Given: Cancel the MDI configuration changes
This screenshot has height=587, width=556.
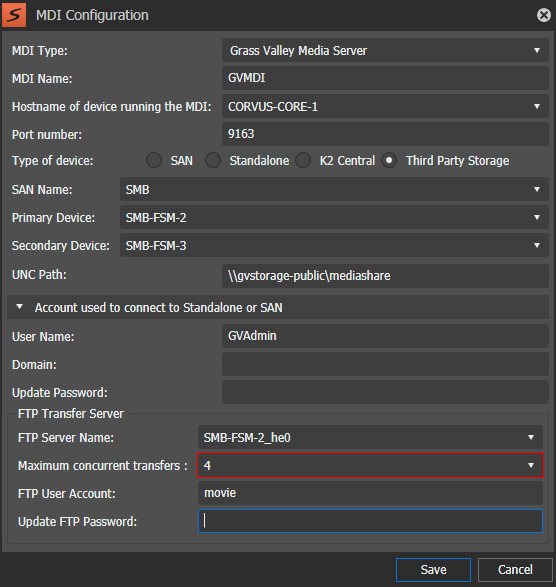Looking at the screenshot, I should 515,570.
